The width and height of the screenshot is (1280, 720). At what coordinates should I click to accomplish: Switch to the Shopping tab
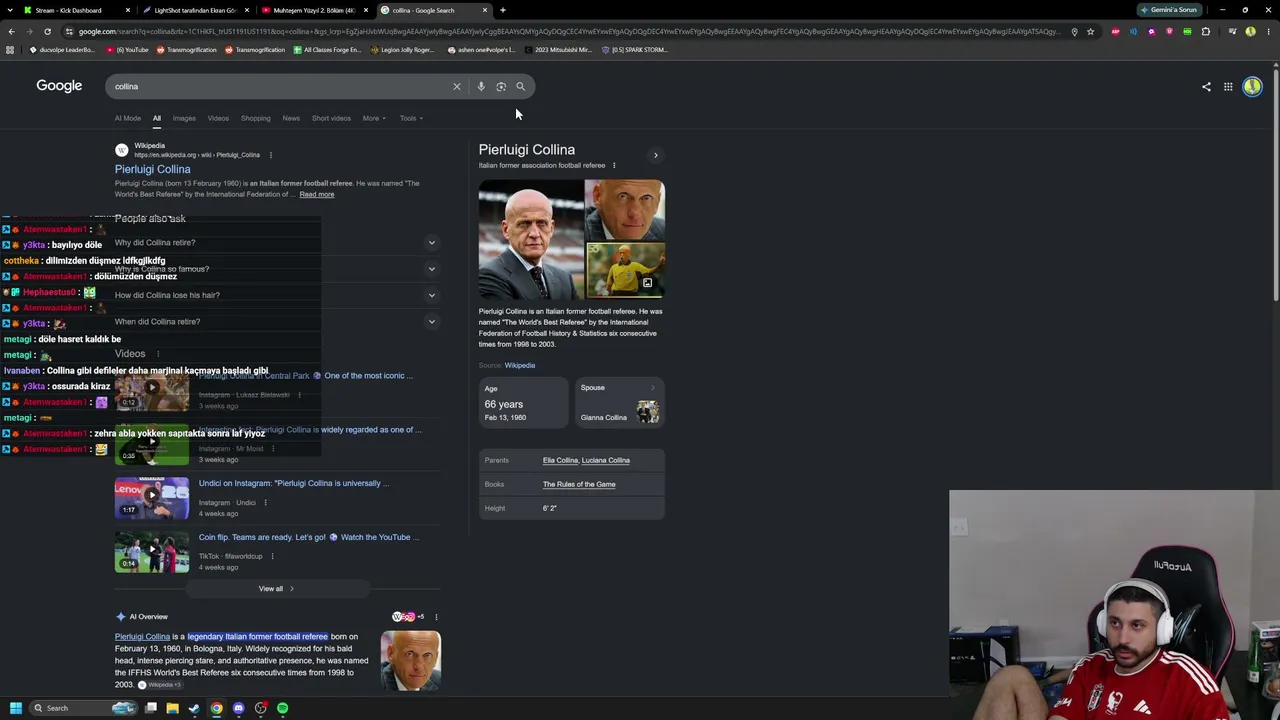[x=255, y=118]
